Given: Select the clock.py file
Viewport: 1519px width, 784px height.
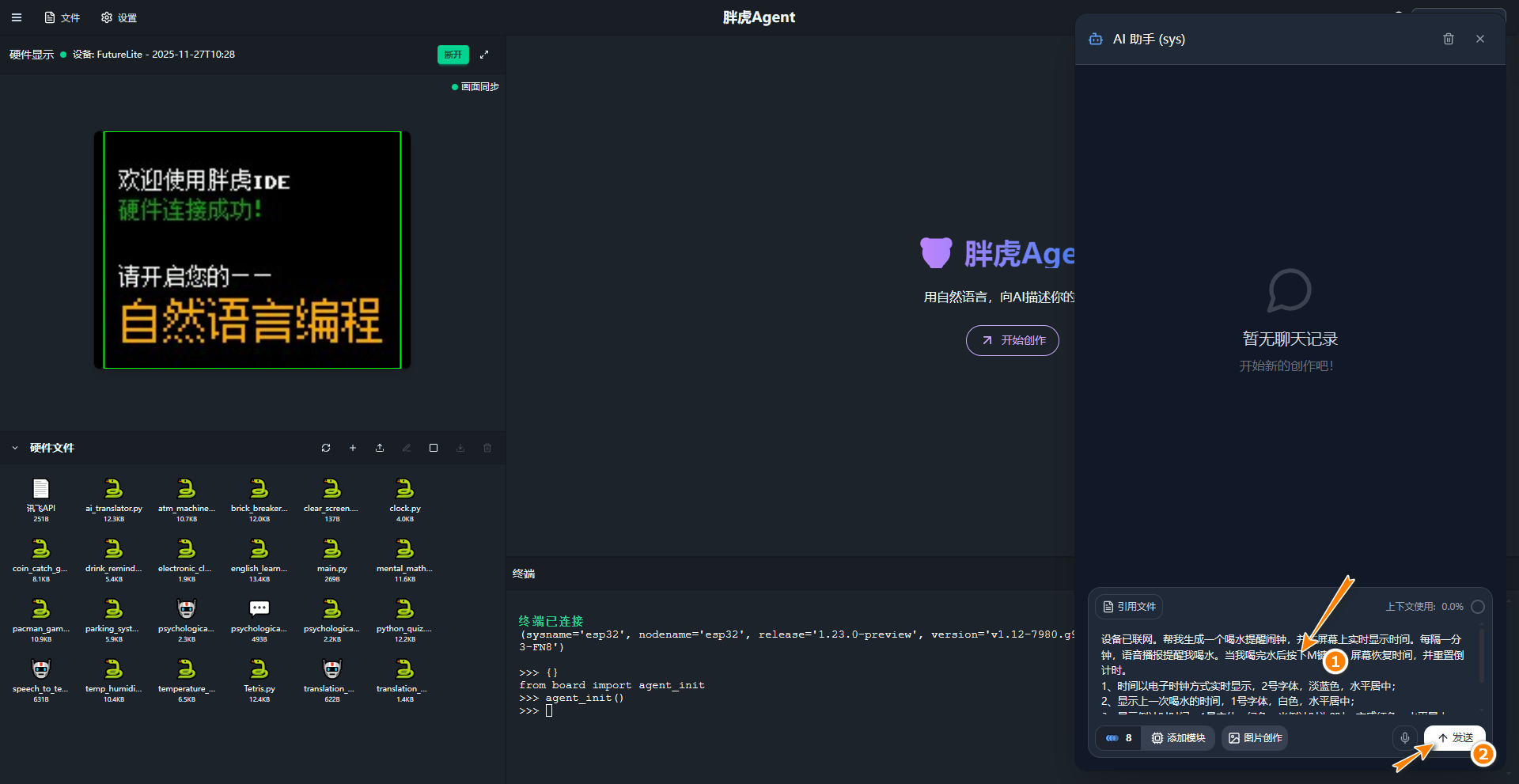Looking at the screenshot, I should tap(405, 498).
